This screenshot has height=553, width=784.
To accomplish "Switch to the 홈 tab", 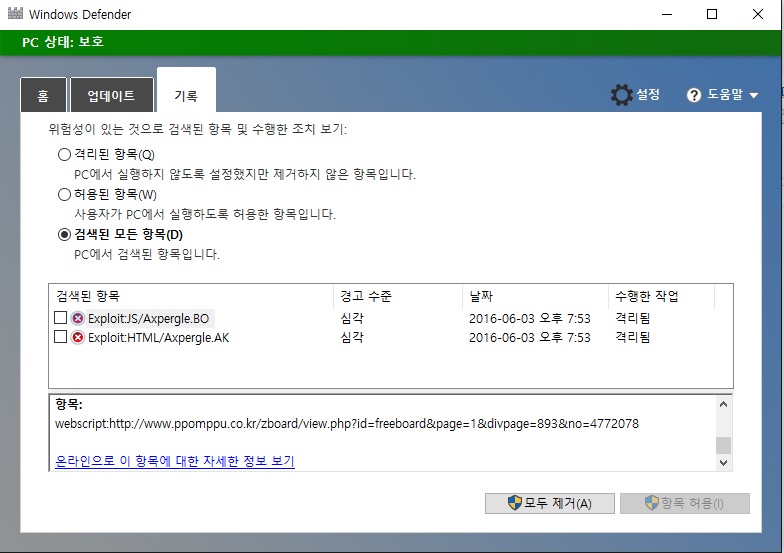I will pos(43,96).
